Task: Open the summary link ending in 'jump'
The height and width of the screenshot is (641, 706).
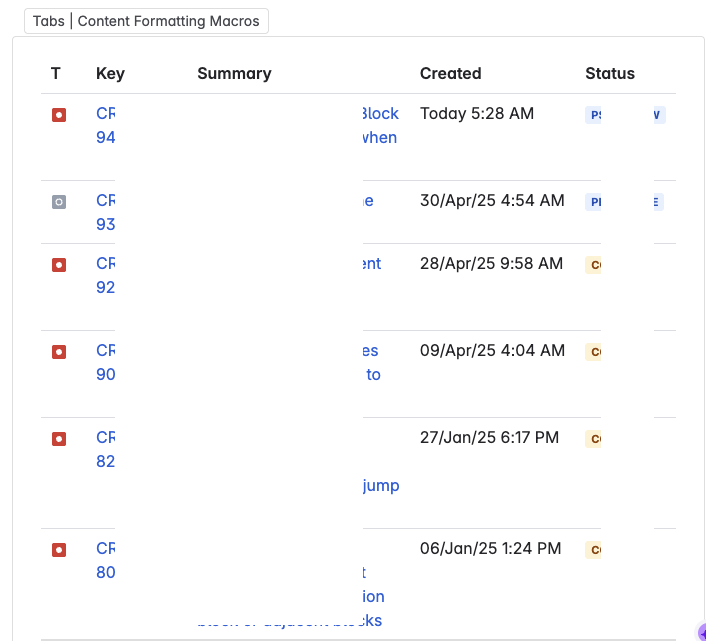Action: [381, 486]
